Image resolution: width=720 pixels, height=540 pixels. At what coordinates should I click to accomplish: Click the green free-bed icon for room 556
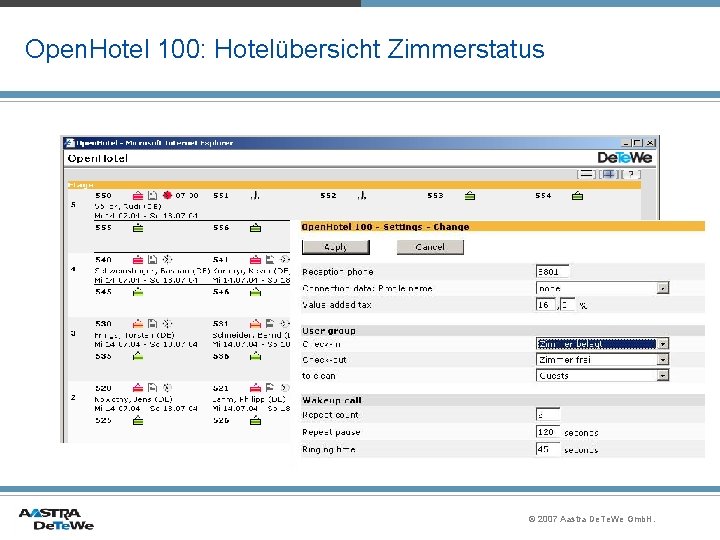255,228
